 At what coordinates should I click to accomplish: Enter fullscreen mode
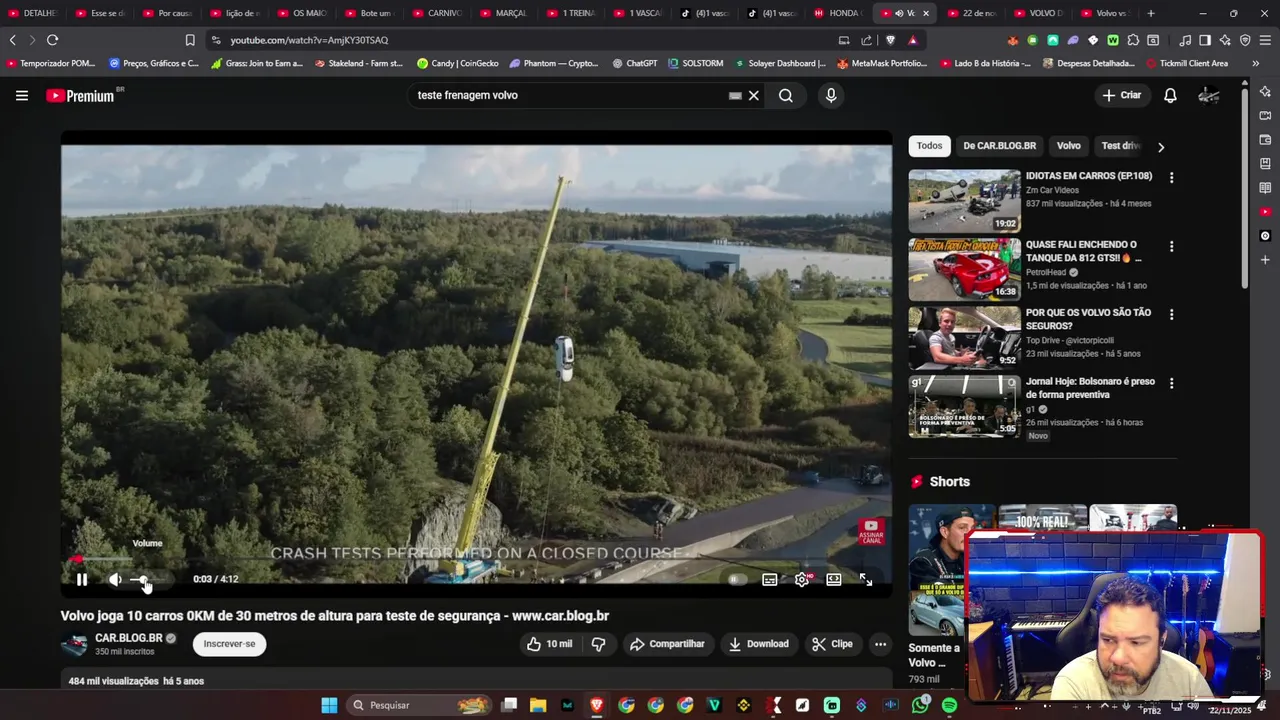[x=866, y=580]
